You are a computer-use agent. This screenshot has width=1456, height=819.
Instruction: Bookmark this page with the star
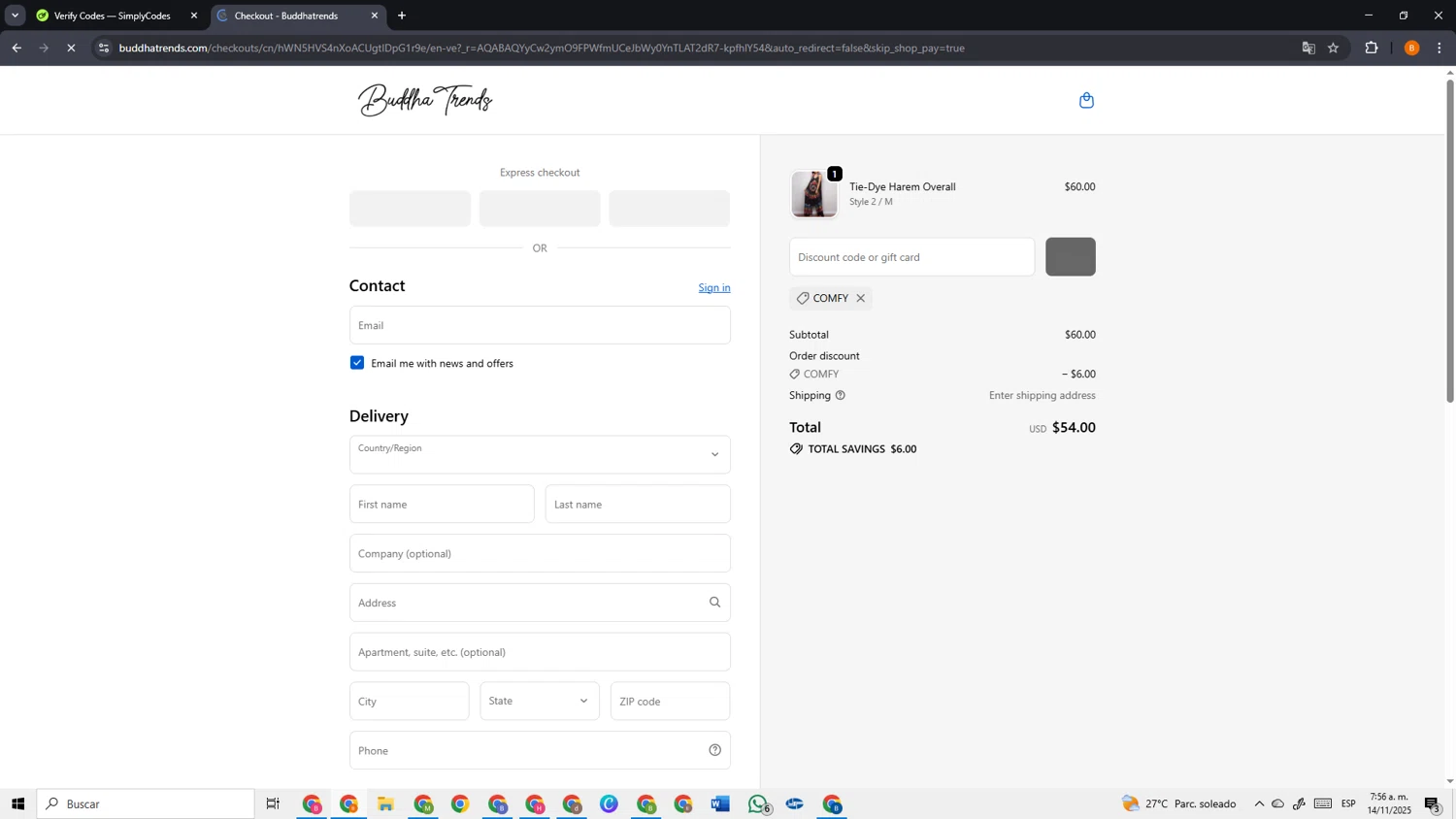pos(1333,48)
